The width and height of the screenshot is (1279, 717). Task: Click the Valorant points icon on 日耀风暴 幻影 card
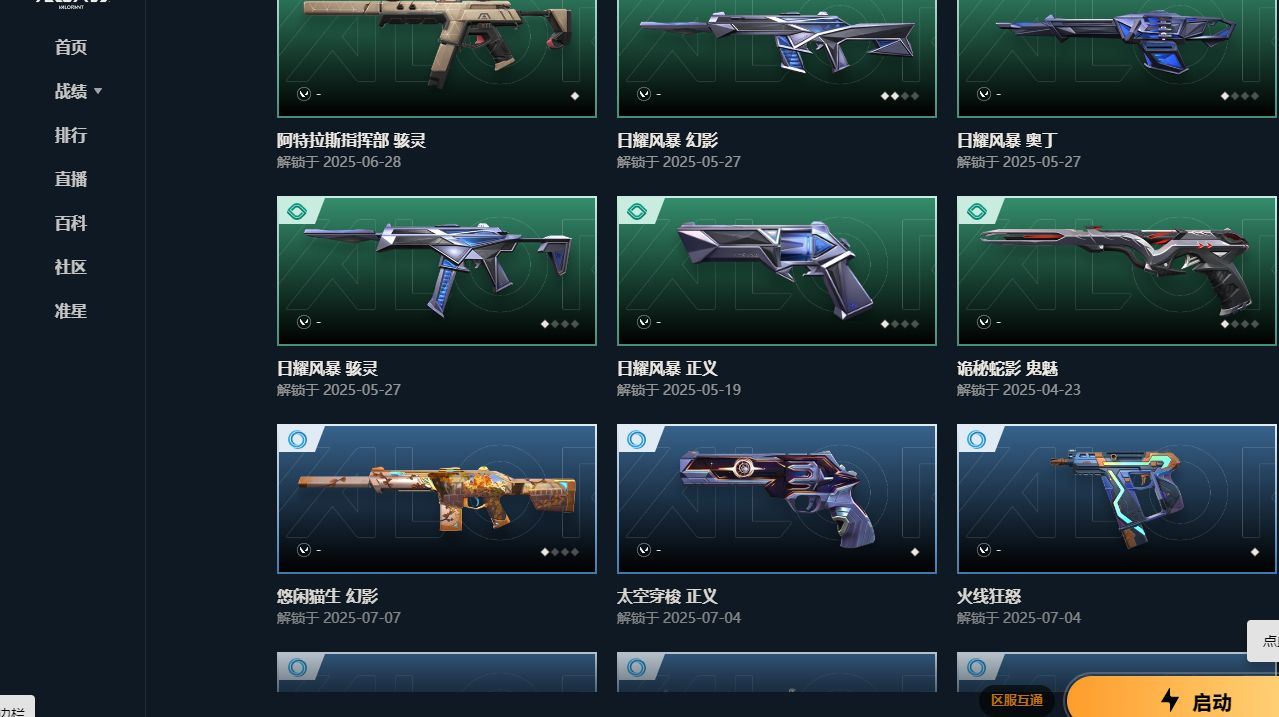(644, 94)
